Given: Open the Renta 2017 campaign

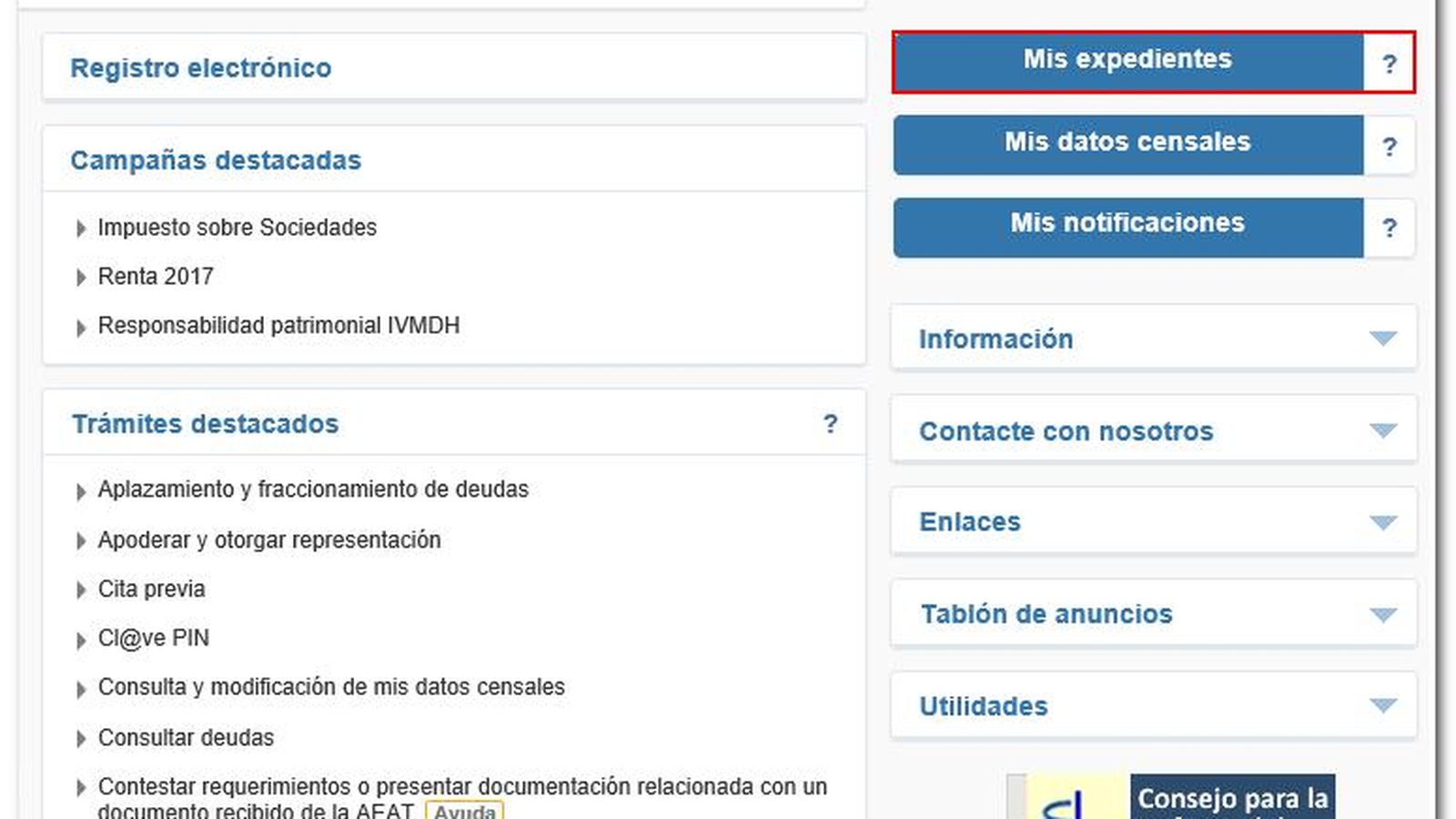Looking at the screenshot, I should click(155, 277).
